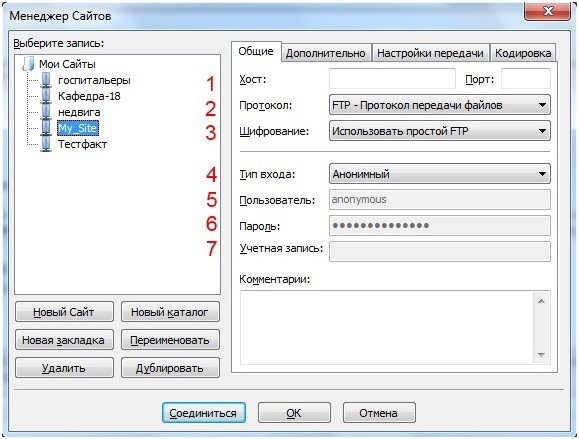Focus the Хост input field
Screen dimensions: 579x439
coord(392,79)
